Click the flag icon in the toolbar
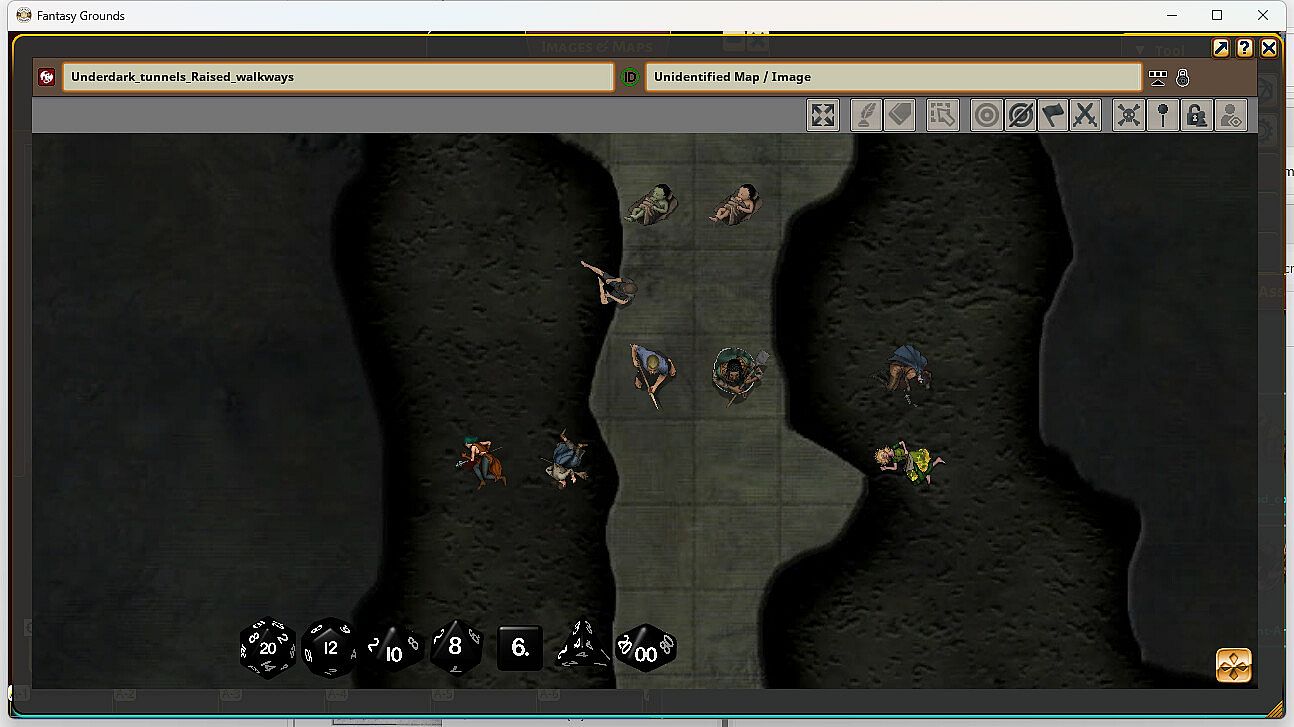1294x727 pixels. (1053, 115)
